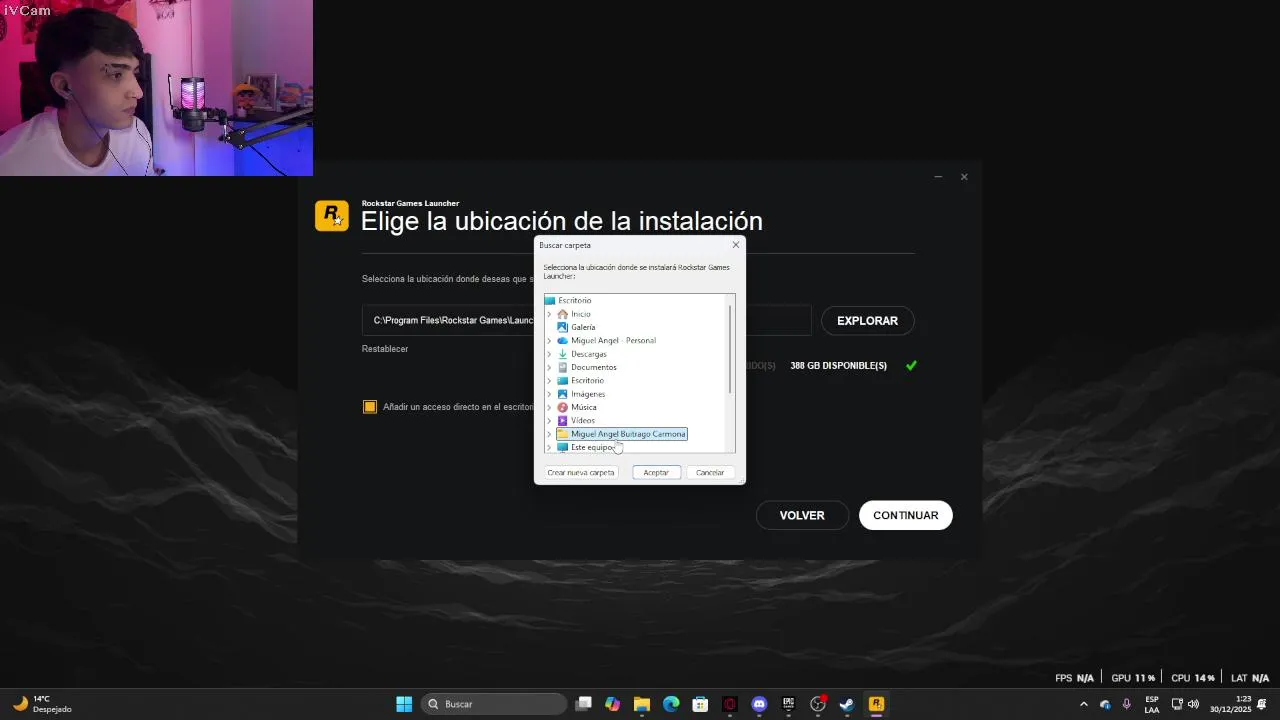Click Cancelar in Buscar carpeta dialog
The width and height of the screenshot is (1280, 720).
[x=710, y=472]
